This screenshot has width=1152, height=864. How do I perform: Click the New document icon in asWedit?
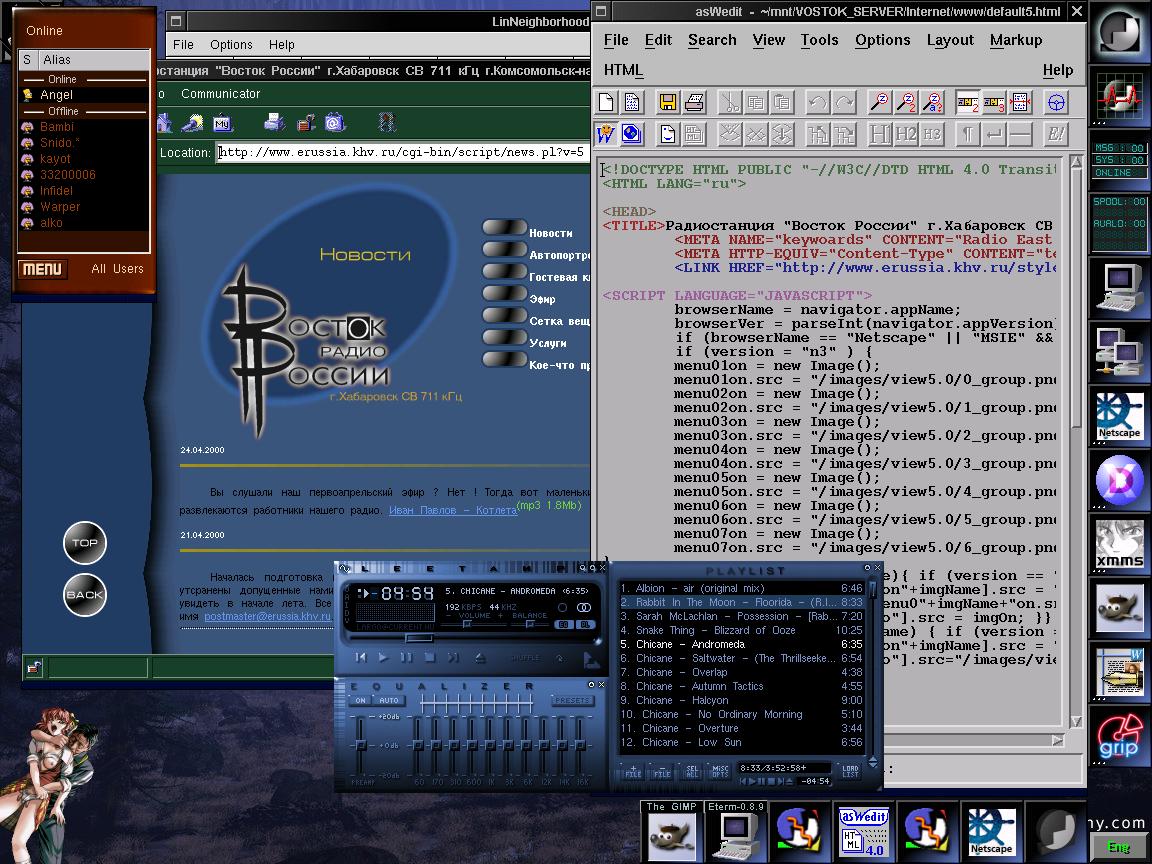607,102
